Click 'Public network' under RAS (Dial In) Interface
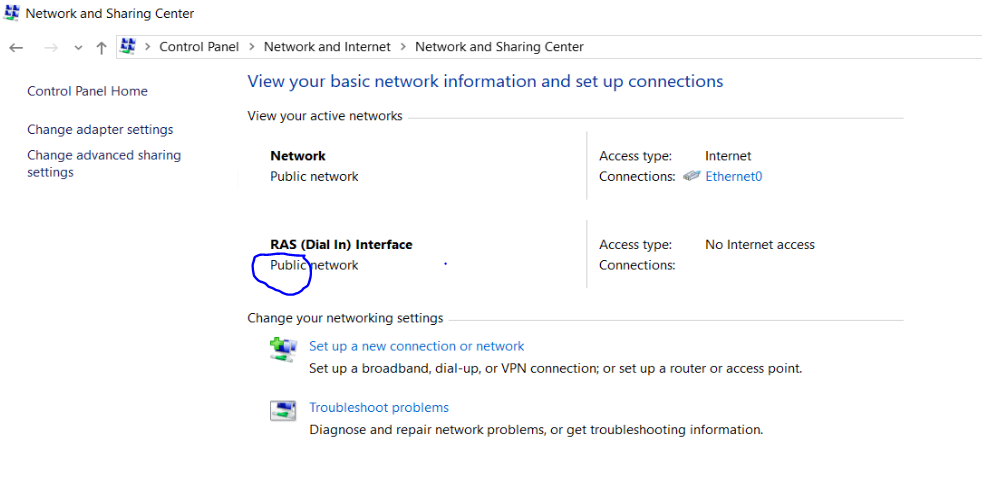982x504 pixels. 314,265
